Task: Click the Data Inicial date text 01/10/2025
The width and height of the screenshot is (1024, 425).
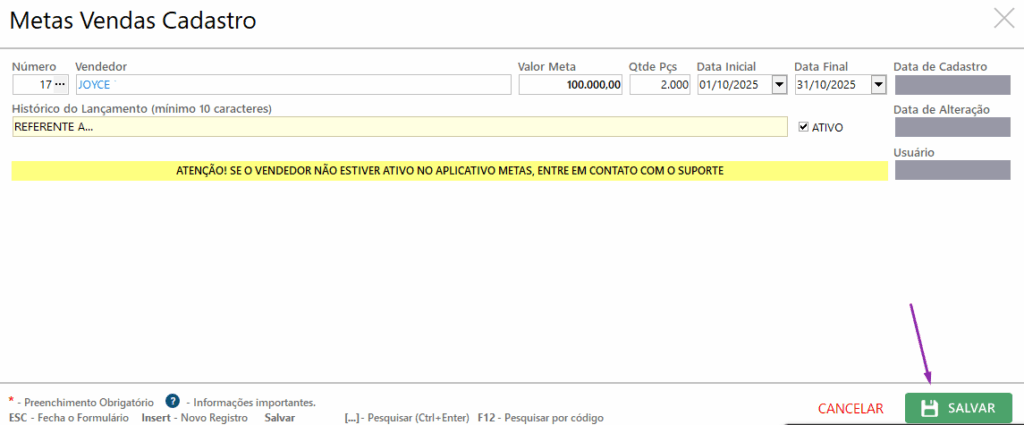Action: (733, 85)
